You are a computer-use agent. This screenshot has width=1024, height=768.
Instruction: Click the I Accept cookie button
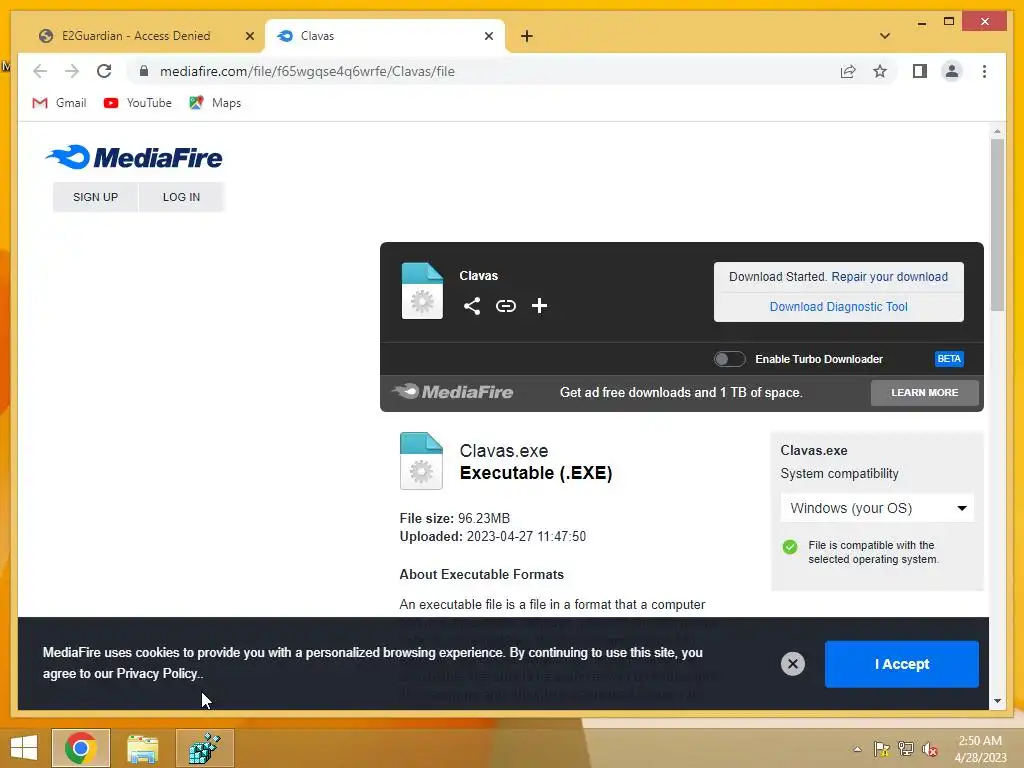click(x=901, y=664)
